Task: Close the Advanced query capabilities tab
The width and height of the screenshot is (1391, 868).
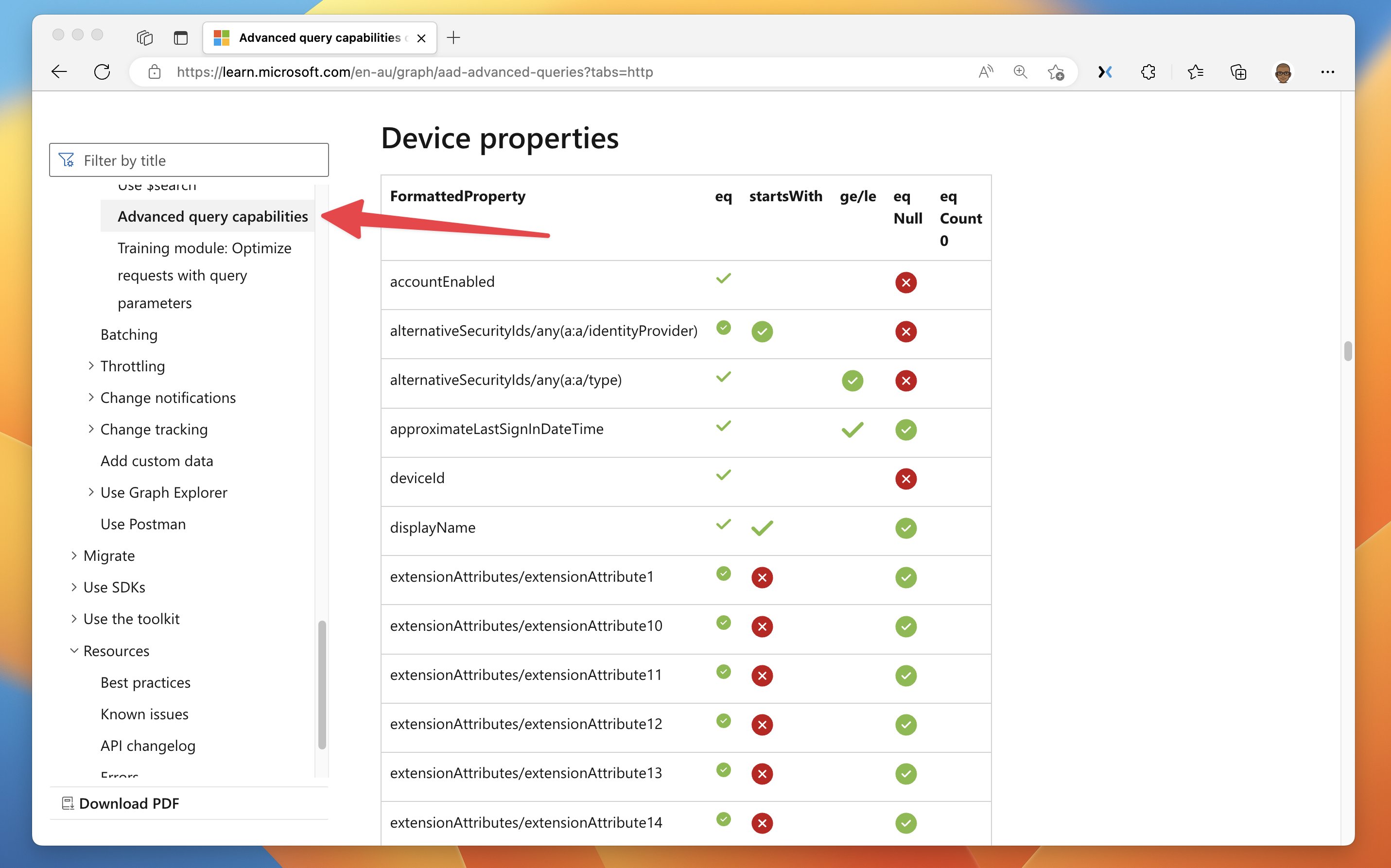Action: coord(421,38)
